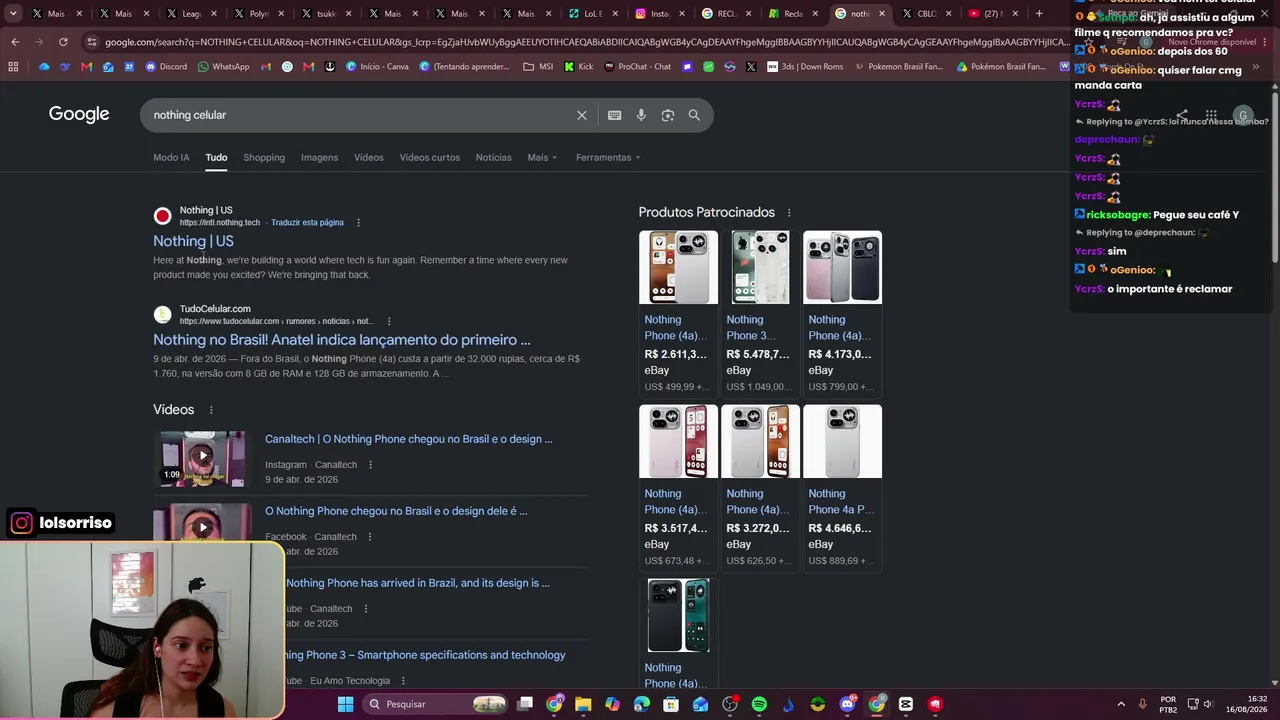
Task: Go back to the previous page
Action: [x=15, y=42]
